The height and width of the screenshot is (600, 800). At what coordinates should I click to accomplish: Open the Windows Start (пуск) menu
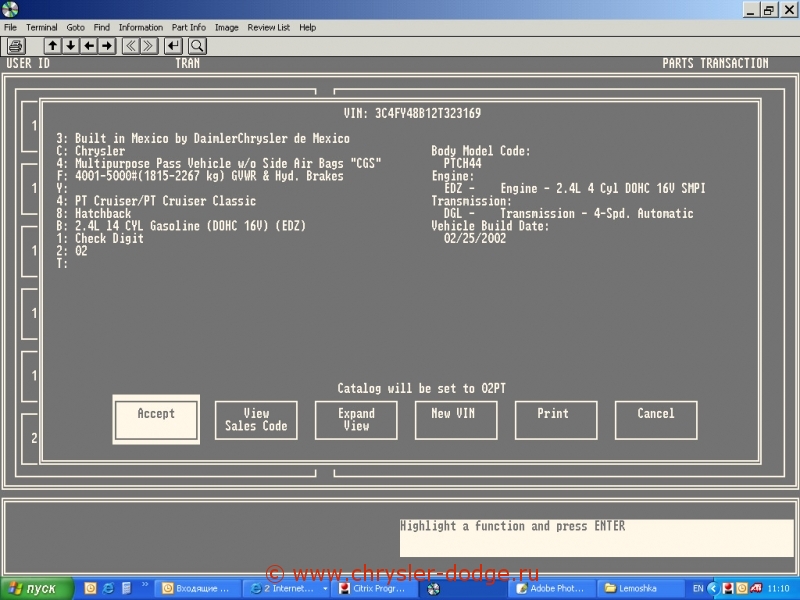37,589
